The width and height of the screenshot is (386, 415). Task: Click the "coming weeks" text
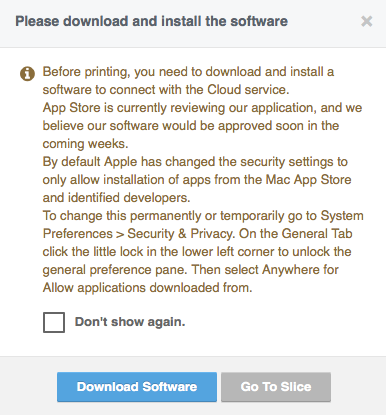[x=85, y=144]
